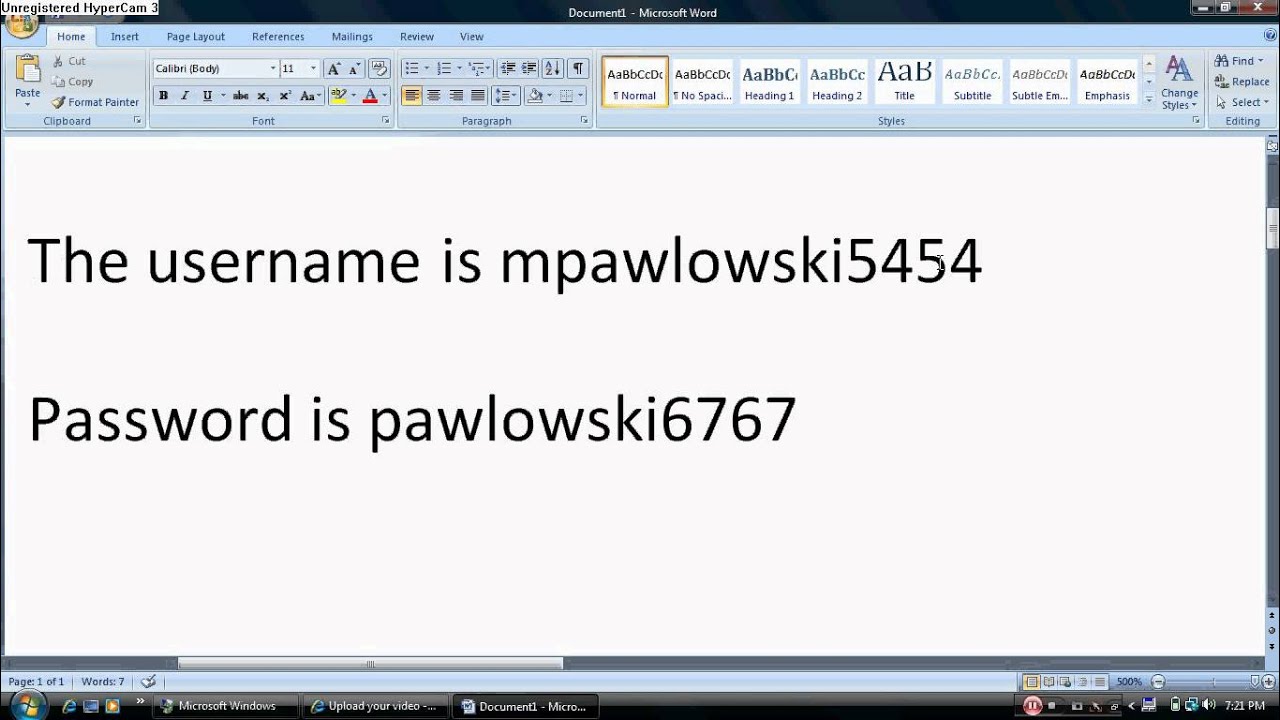1280x720 pixels.
Task: Switch to the Page Layout tab
Action: pyautogui.click(x=196, y=37)
